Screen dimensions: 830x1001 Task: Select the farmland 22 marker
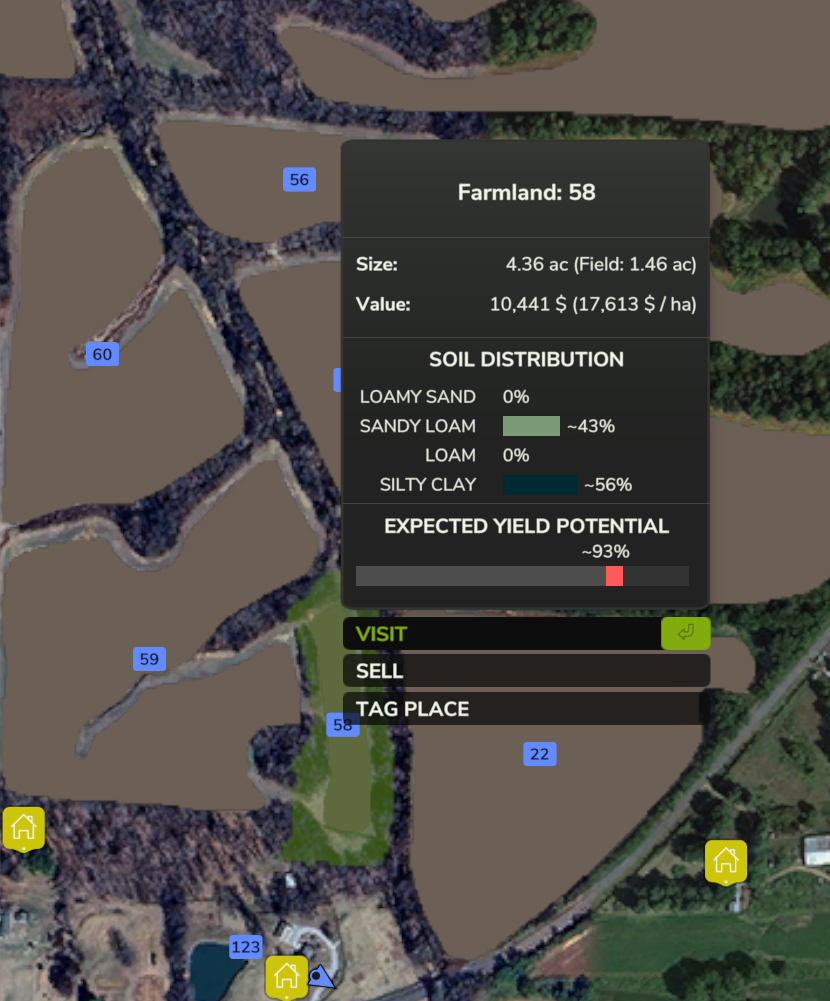click(x=539, y=754)
